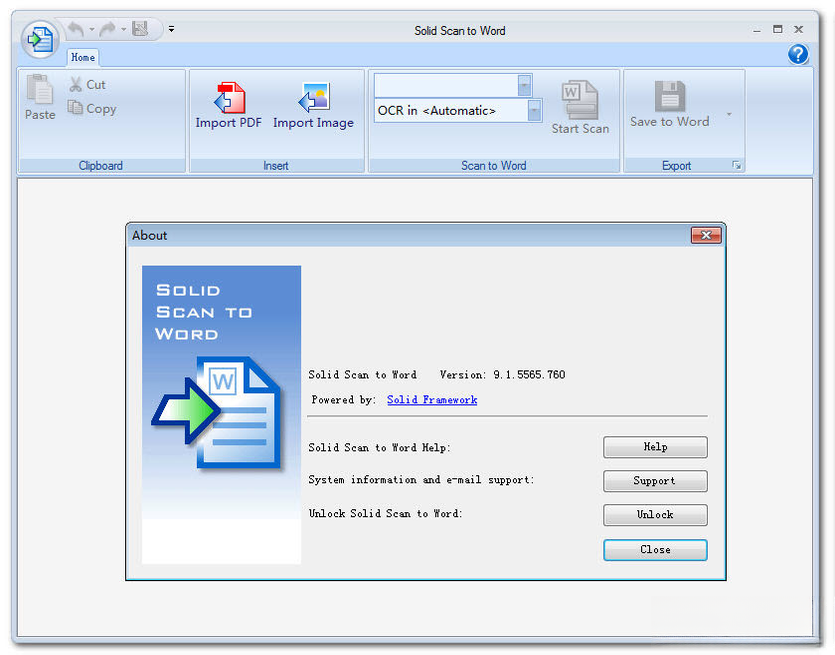Click the Copy button in Clipboard group
Image resolution: width=835 pixels, height=655 pixels.
click(92, 109)
